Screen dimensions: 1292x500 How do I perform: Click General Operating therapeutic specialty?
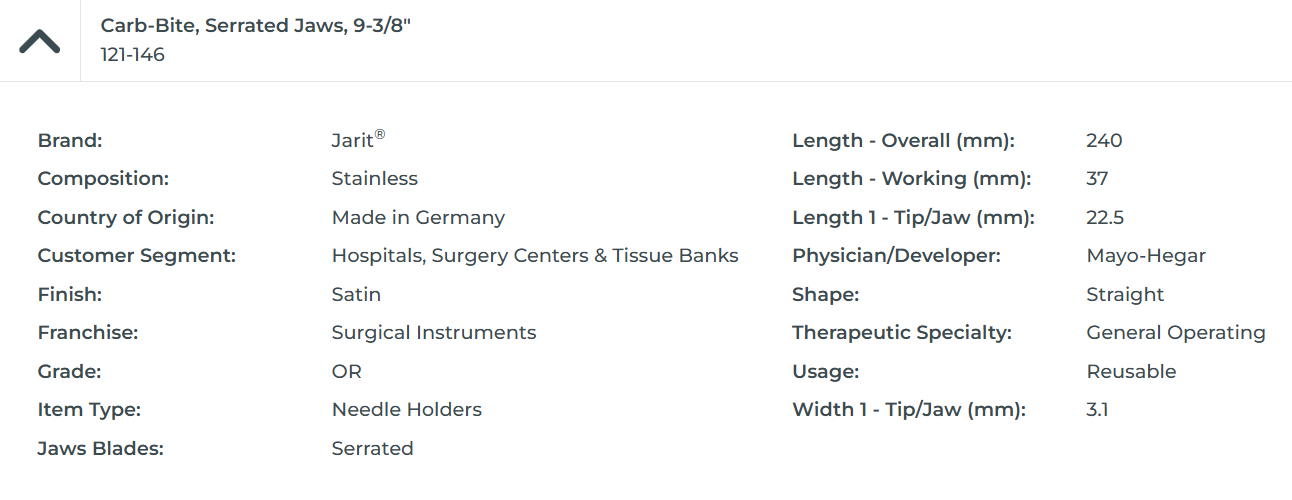coord(1176,333)
